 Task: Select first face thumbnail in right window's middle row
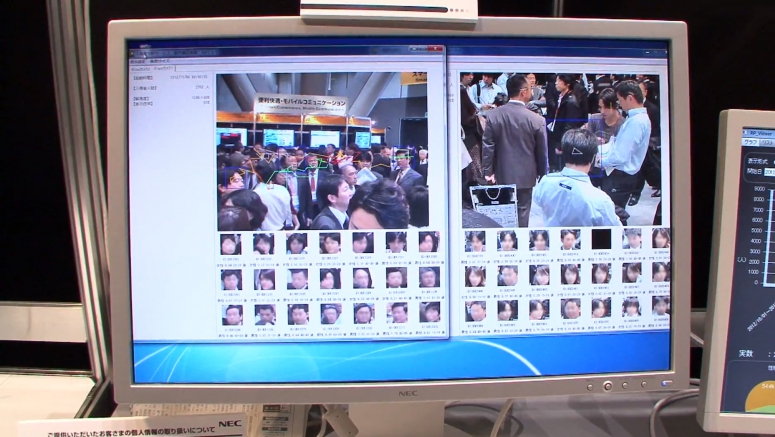tap(474, 276)
